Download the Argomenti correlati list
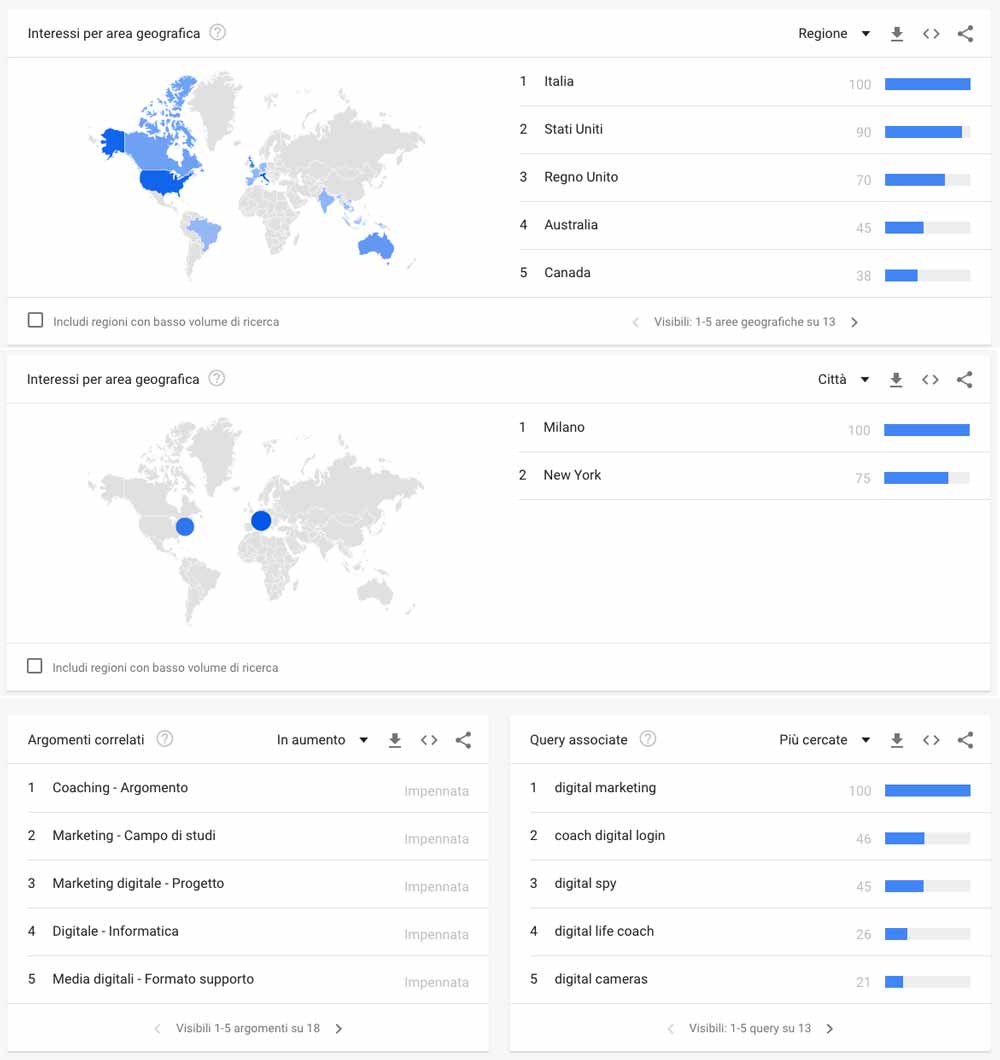The height and width of the screenshot is (1060, 1000). click(395, 740)
